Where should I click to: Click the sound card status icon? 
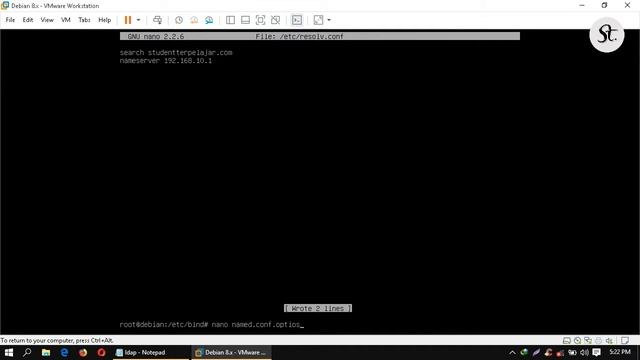click(x=609, y=340)
